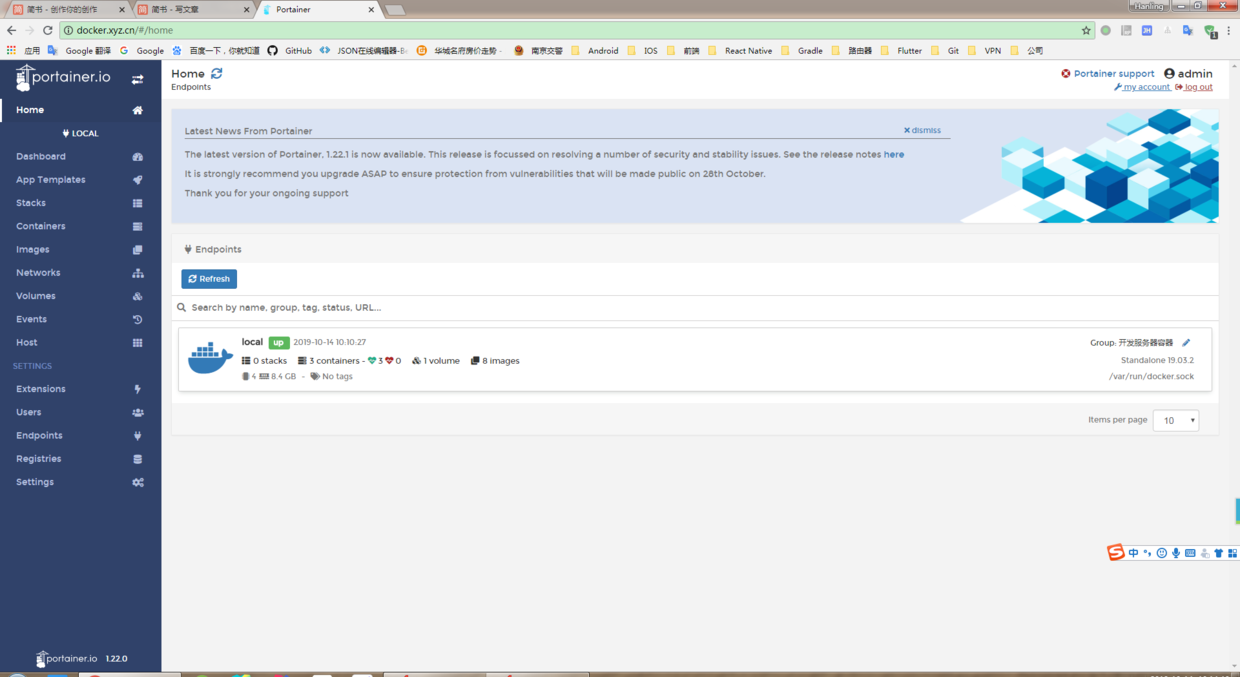
Task: Open Containers in the sidebar
Action: pyautogui.click(x=80, y=226)
